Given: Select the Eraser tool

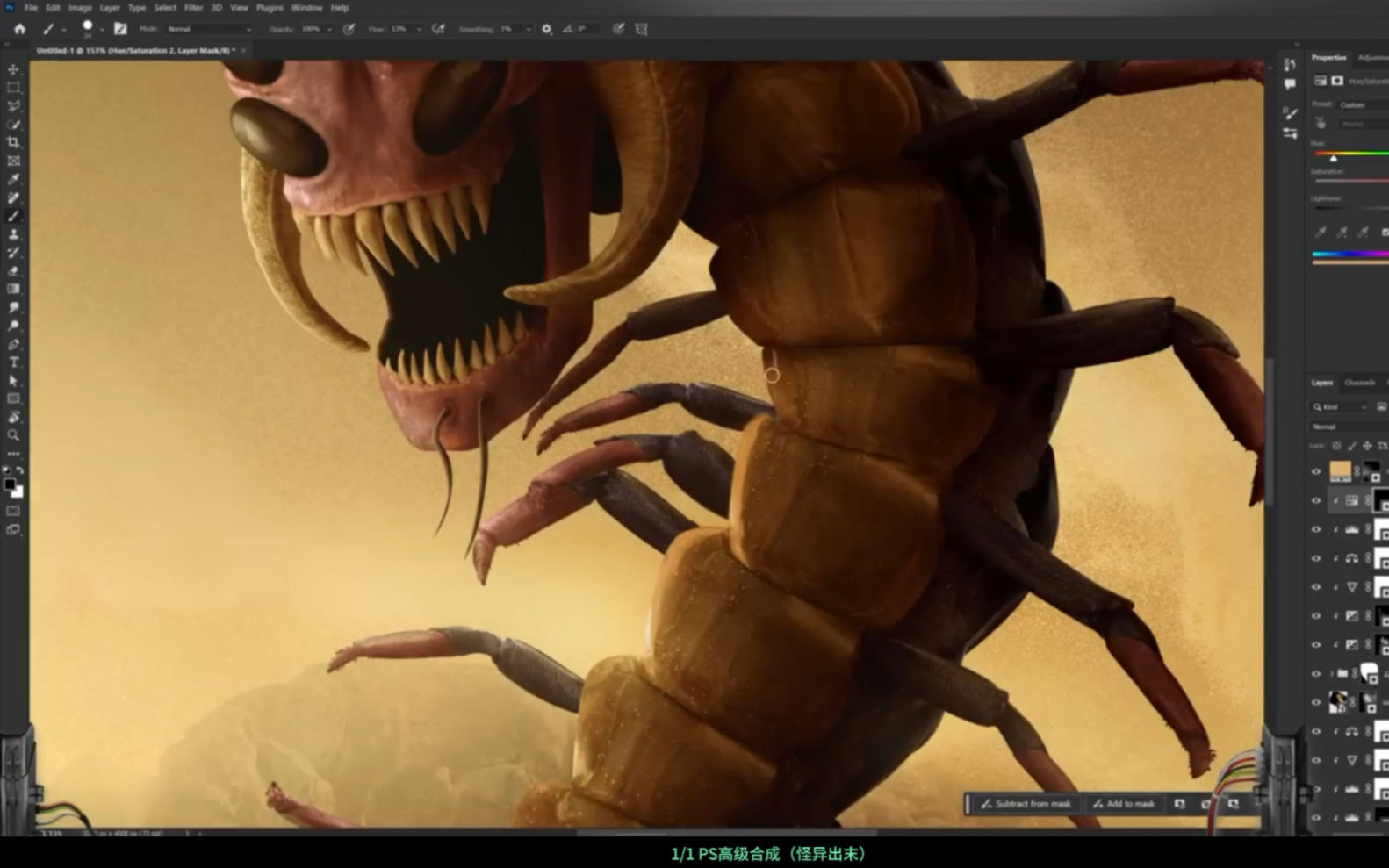Looking at the screenshot, I should pos(13,271).
